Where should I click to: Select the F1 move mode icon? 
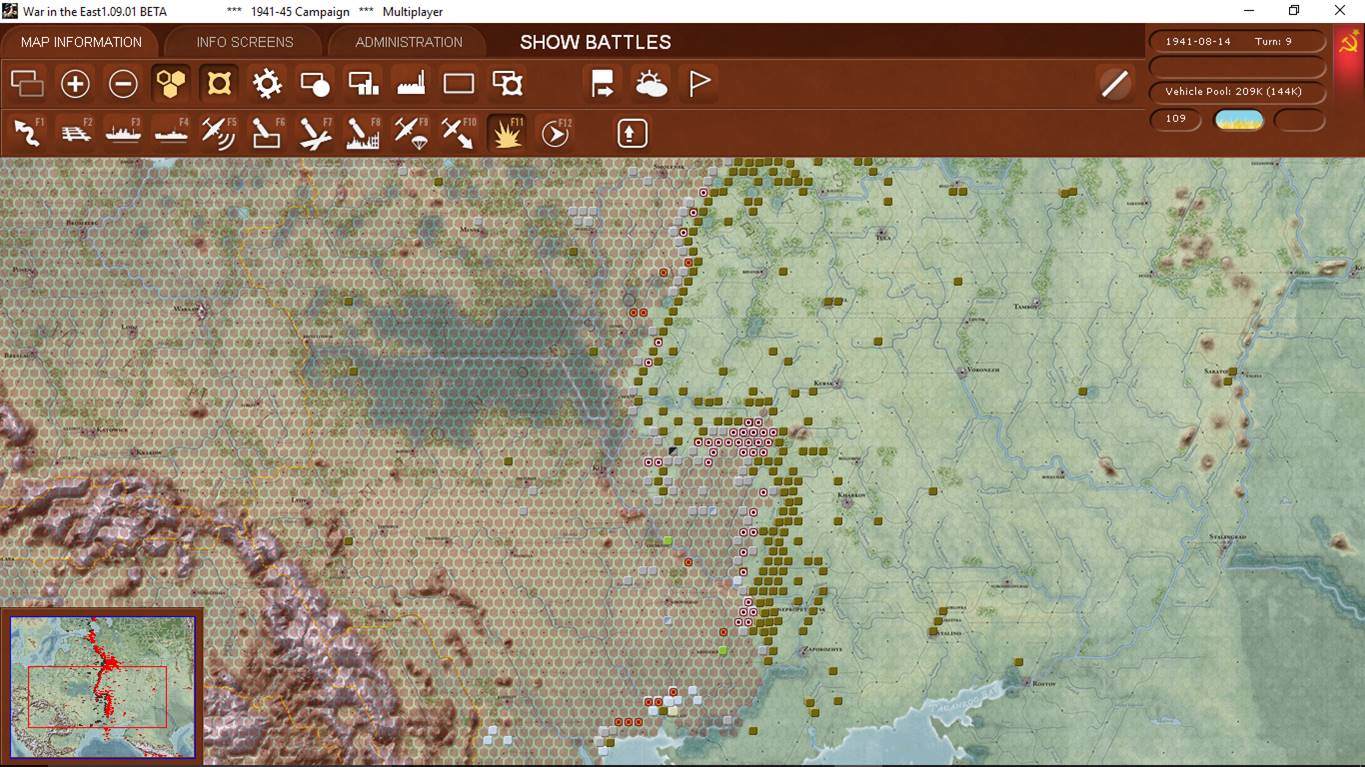[x=27, y=132]
